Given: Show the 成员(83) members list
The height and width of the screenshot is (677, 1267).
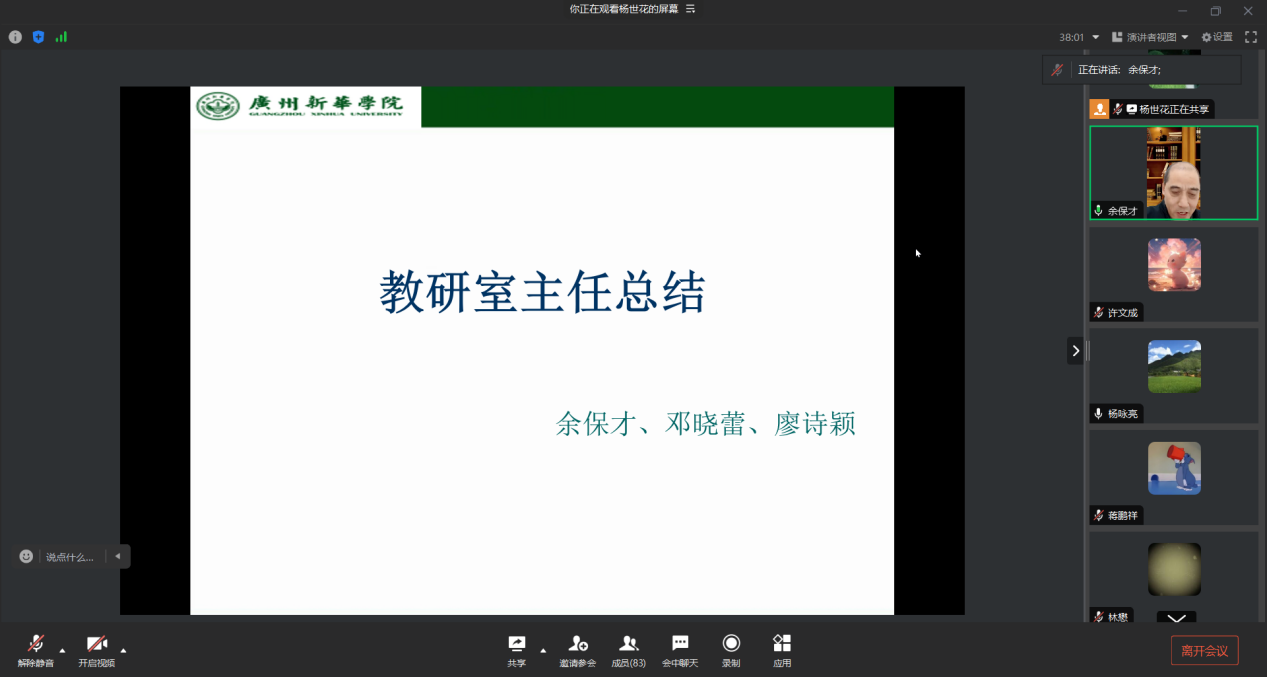Looking at the screenshot, I should pos(628,648).
